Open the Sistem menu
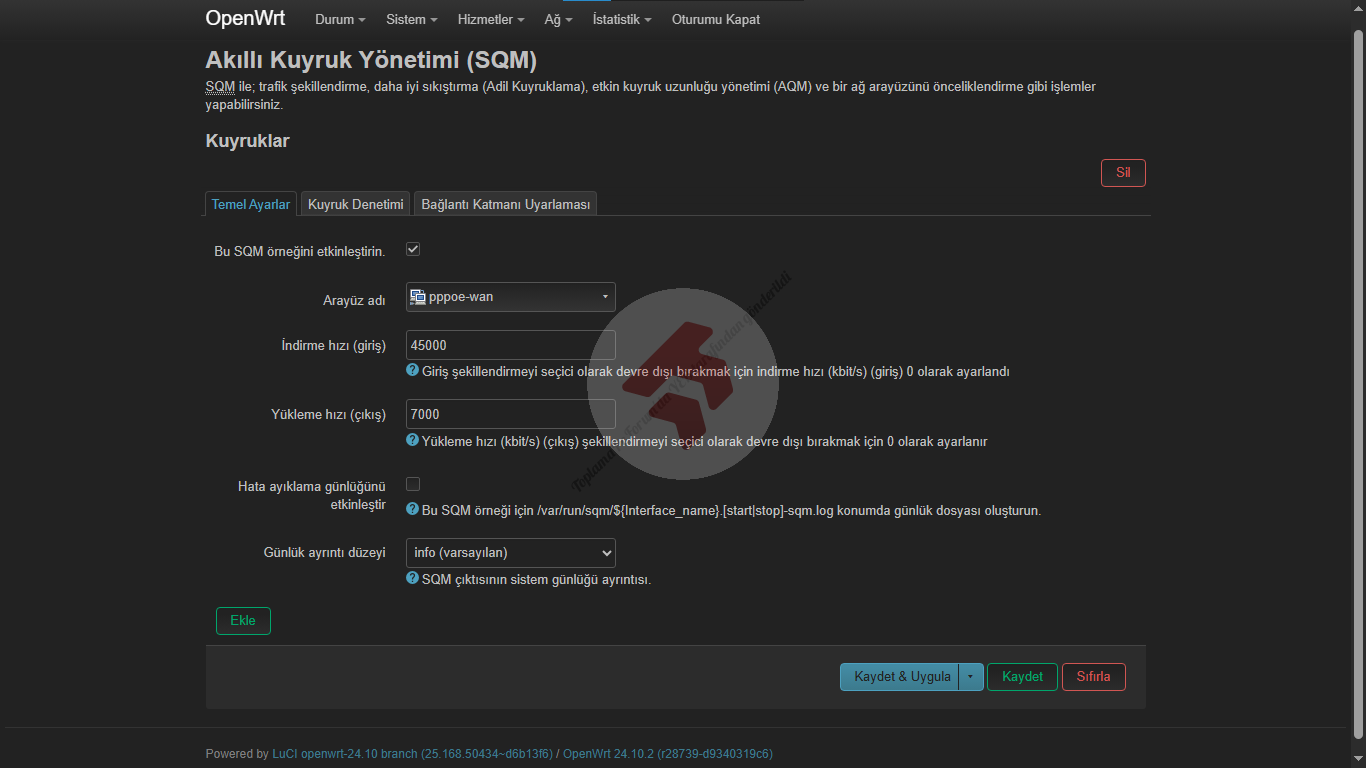Screen dimensions: 1366x768 click(x=412, y=19)
